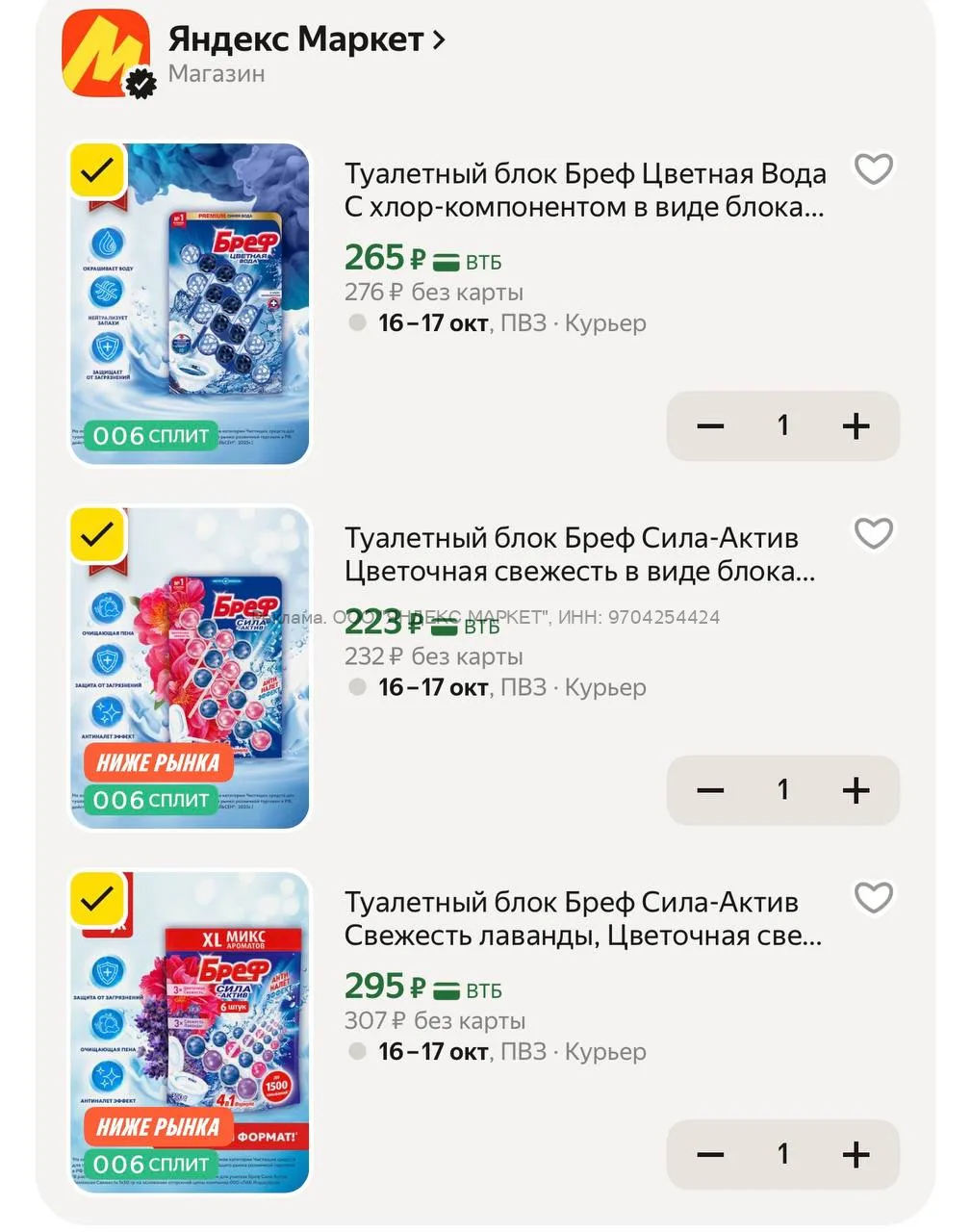Tap the 265 ₽ ВТБ card price
Viewport: 971px width, 1232px height.
click(423, 258)
